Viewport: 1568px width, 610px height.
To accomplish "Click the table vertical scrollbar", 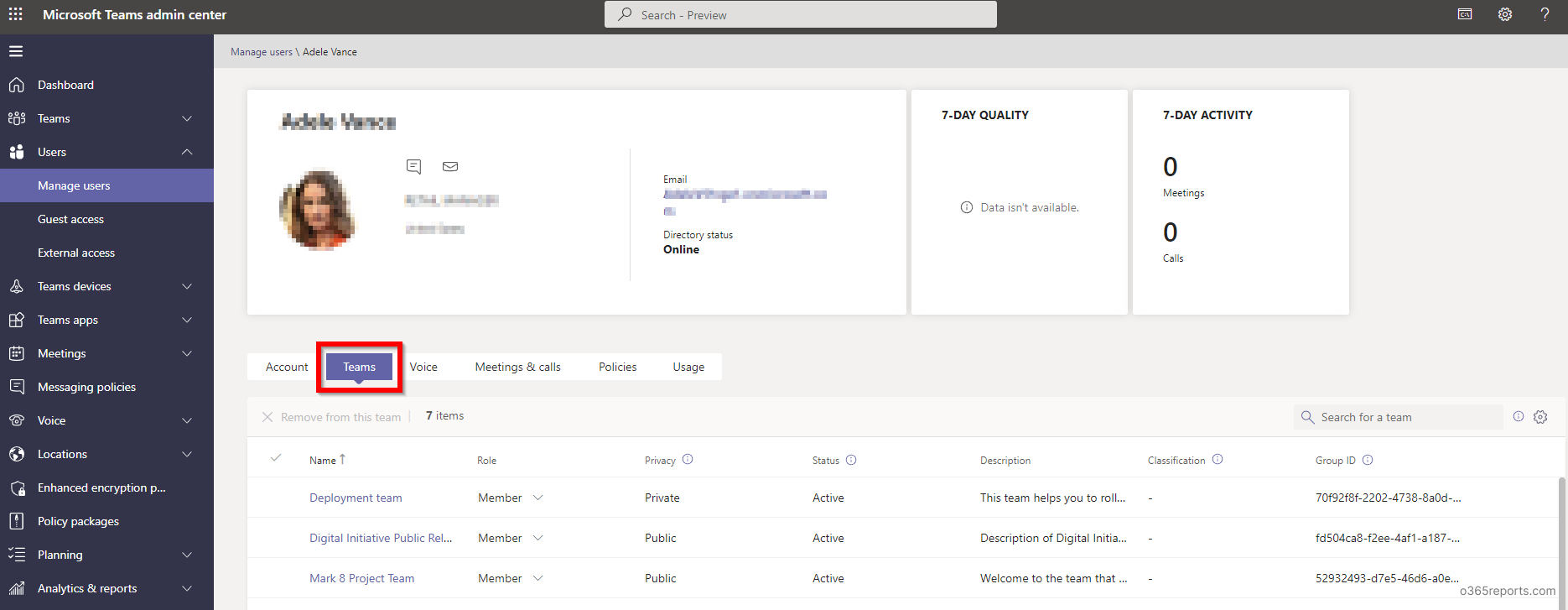I will pos(1561,544).
